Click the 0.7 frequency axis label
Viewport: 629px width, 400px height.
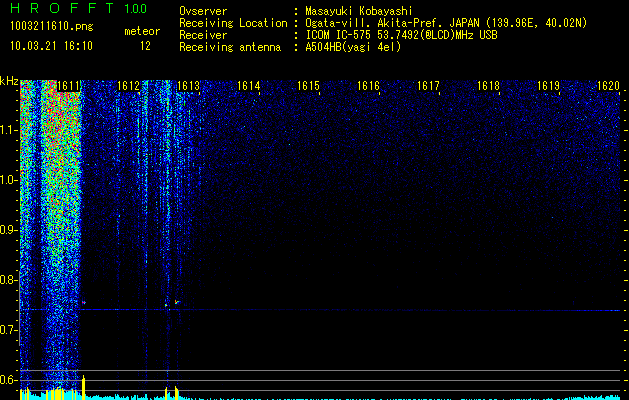(x=8, y=330)
